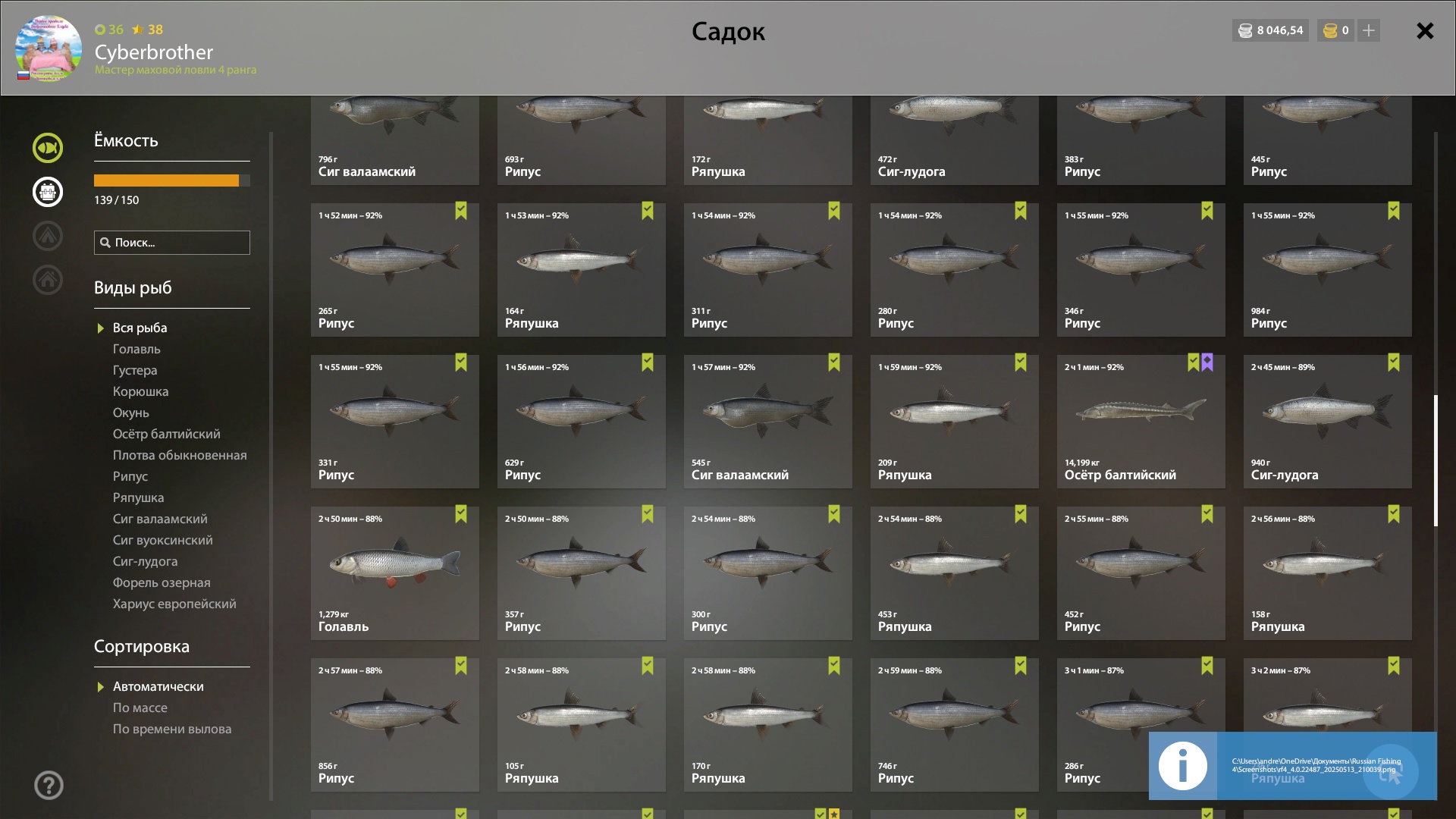Filter by Форель озерная species
This screenshot has height=819, width=1456.
[162, 582]
